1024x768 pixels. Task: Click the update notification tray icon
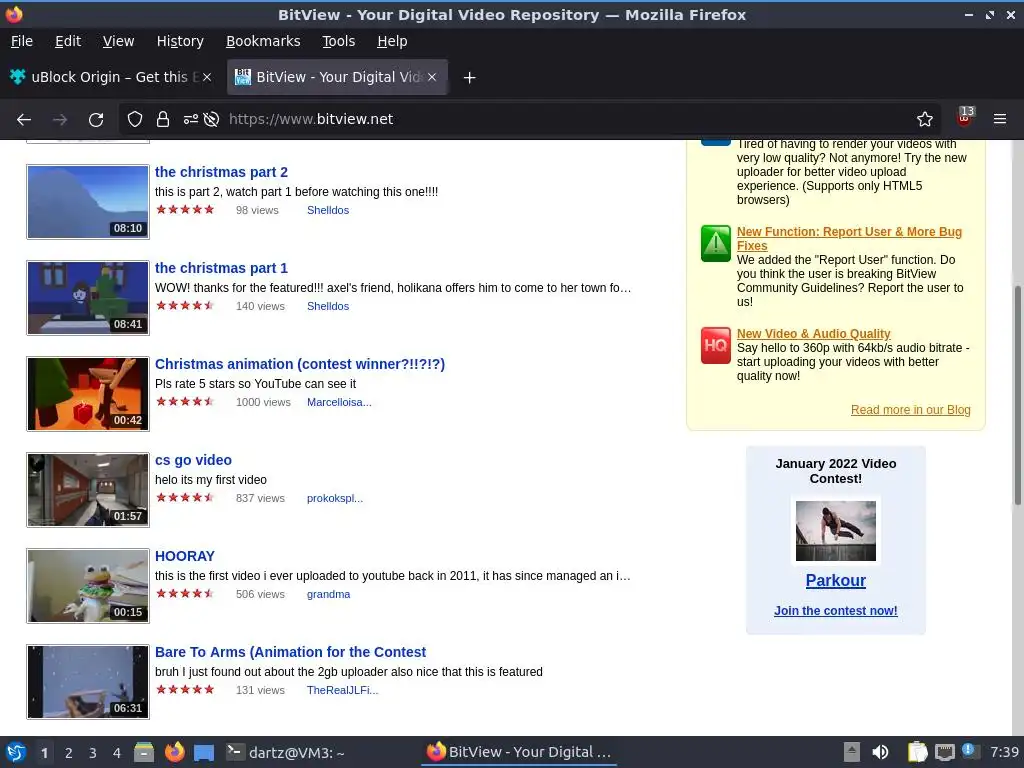pos(969,751)
